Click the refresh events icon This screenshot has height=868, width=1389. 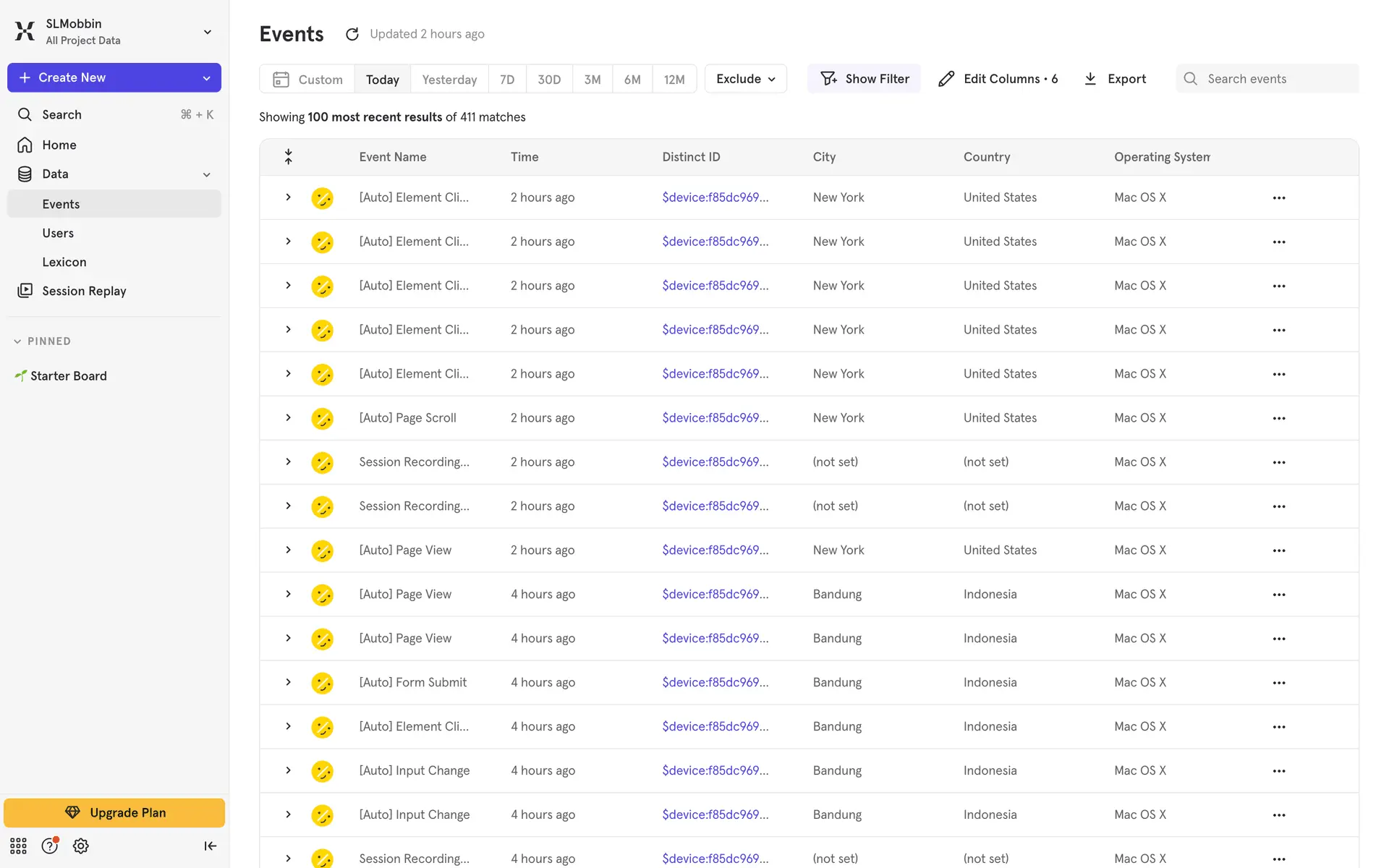pyautogui.click(x=352, y=34)
